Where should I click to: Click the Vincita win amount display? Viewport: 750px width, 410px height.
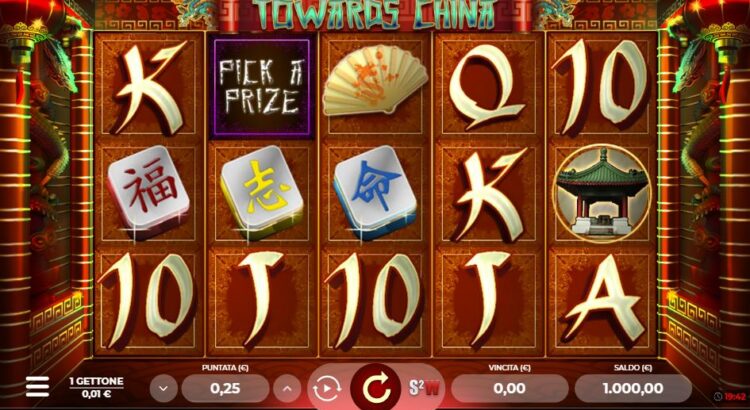pos(509,388)
